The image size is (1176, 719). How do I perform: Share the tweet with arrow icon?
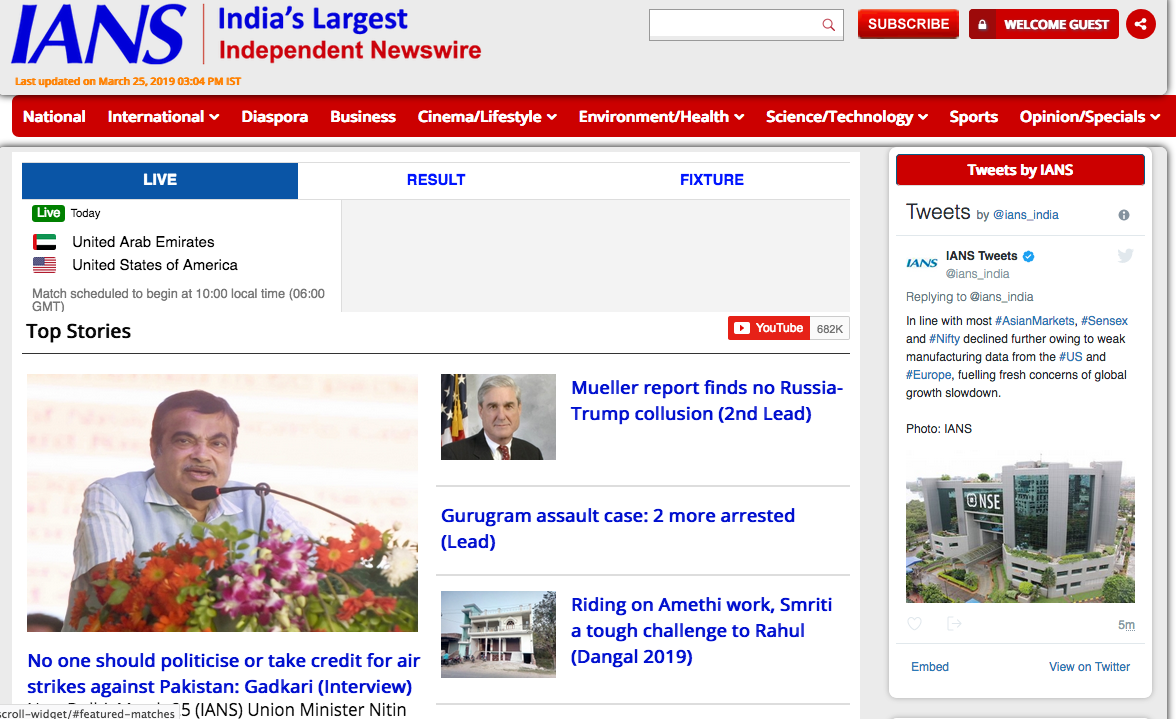coord(954,623)
